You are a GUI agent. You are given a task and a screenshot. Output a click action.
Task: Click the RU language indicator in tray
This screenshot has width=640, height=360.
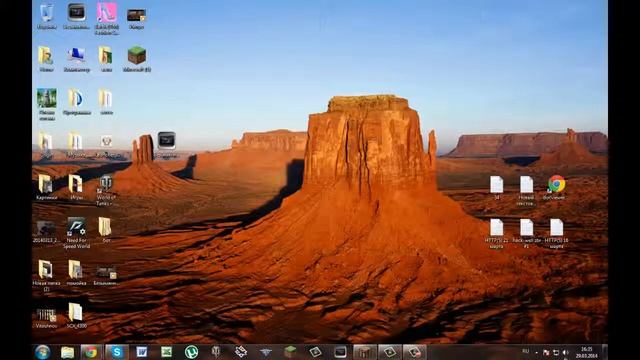tap(525, 351)
